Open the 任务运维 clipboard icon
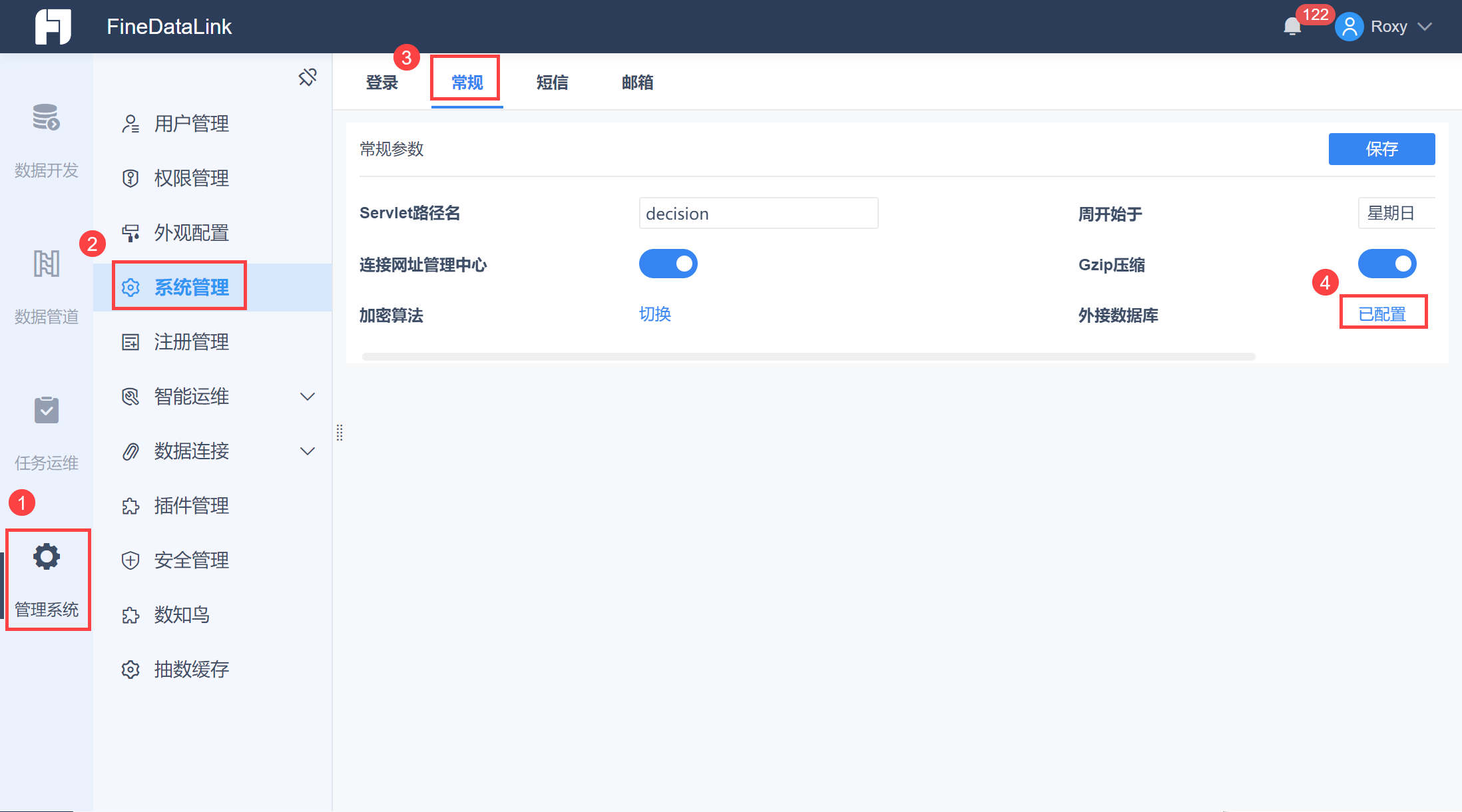This screenshot has width=1462, height=812. pos(46,410)
